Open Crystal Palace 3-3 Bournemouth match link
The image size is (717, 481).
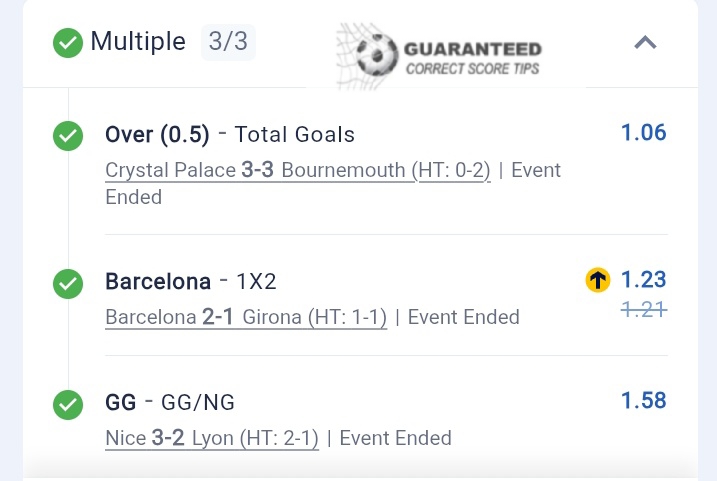(x=297, y=170)
